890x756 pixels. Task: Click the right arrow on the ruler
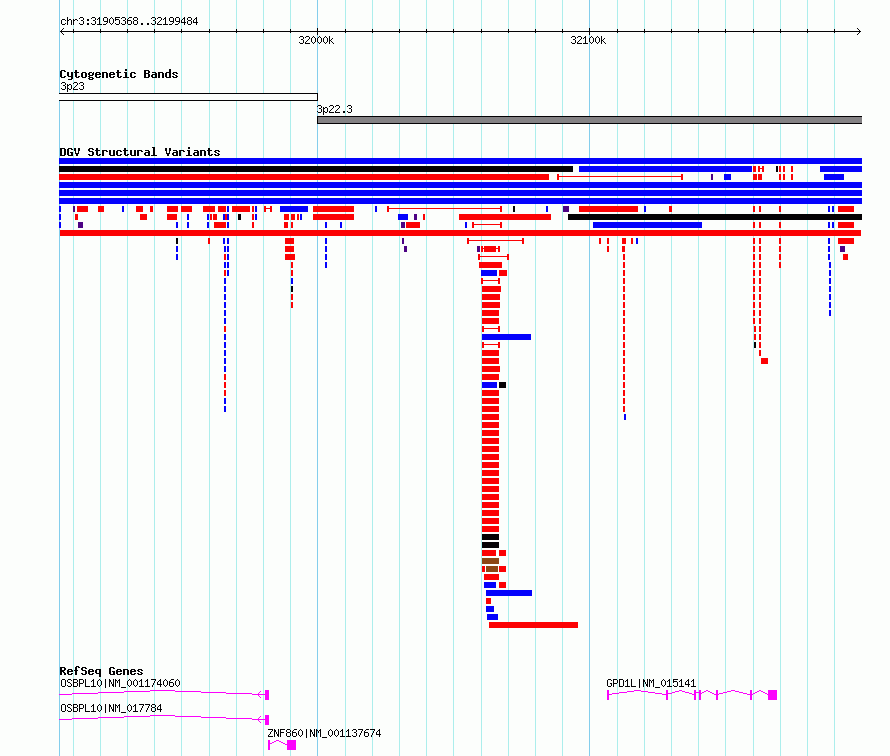click(x=859, y=32)
